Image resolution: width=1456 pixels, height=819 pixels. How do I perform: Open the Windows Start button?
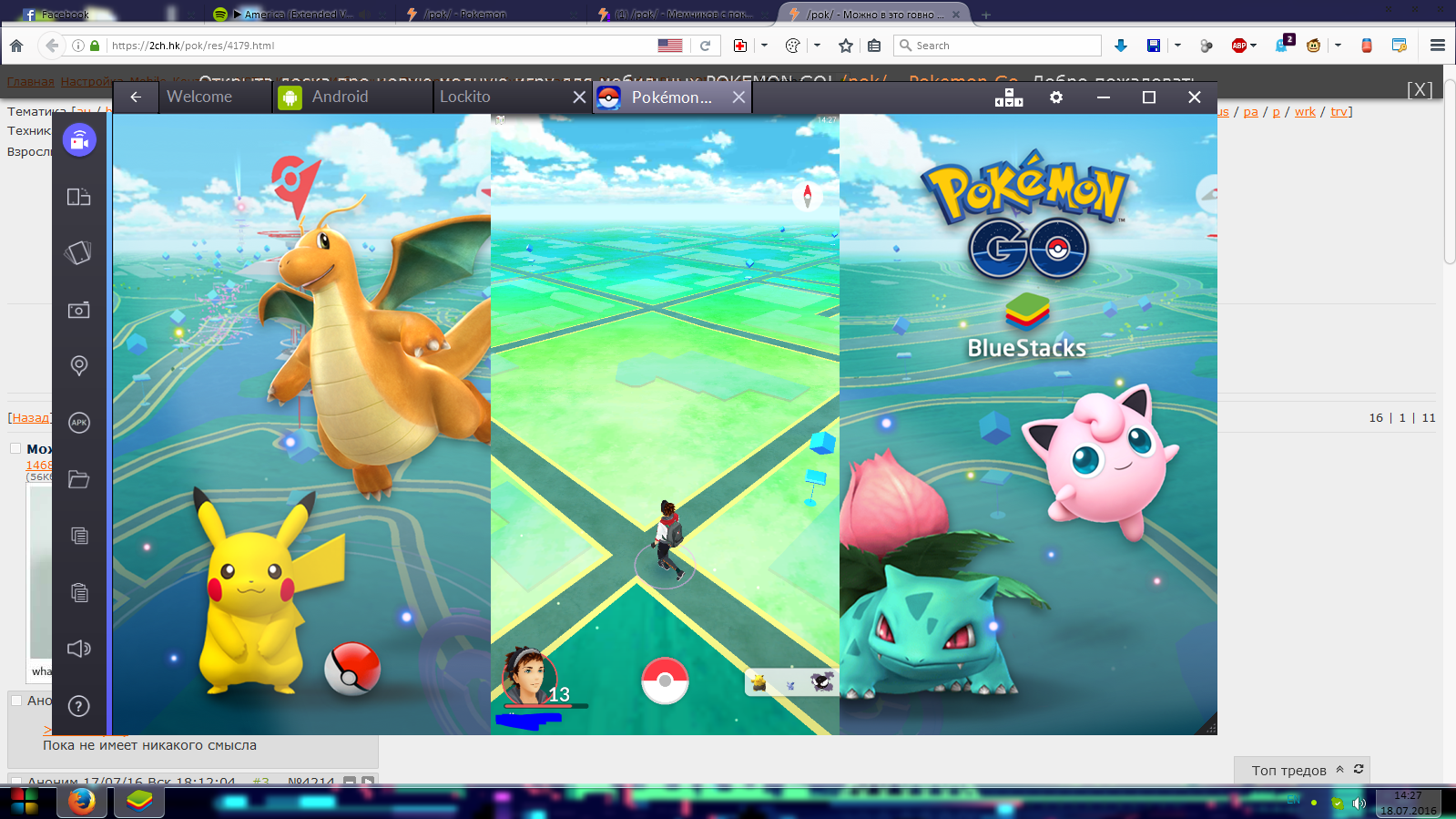(x=25, y=803)
